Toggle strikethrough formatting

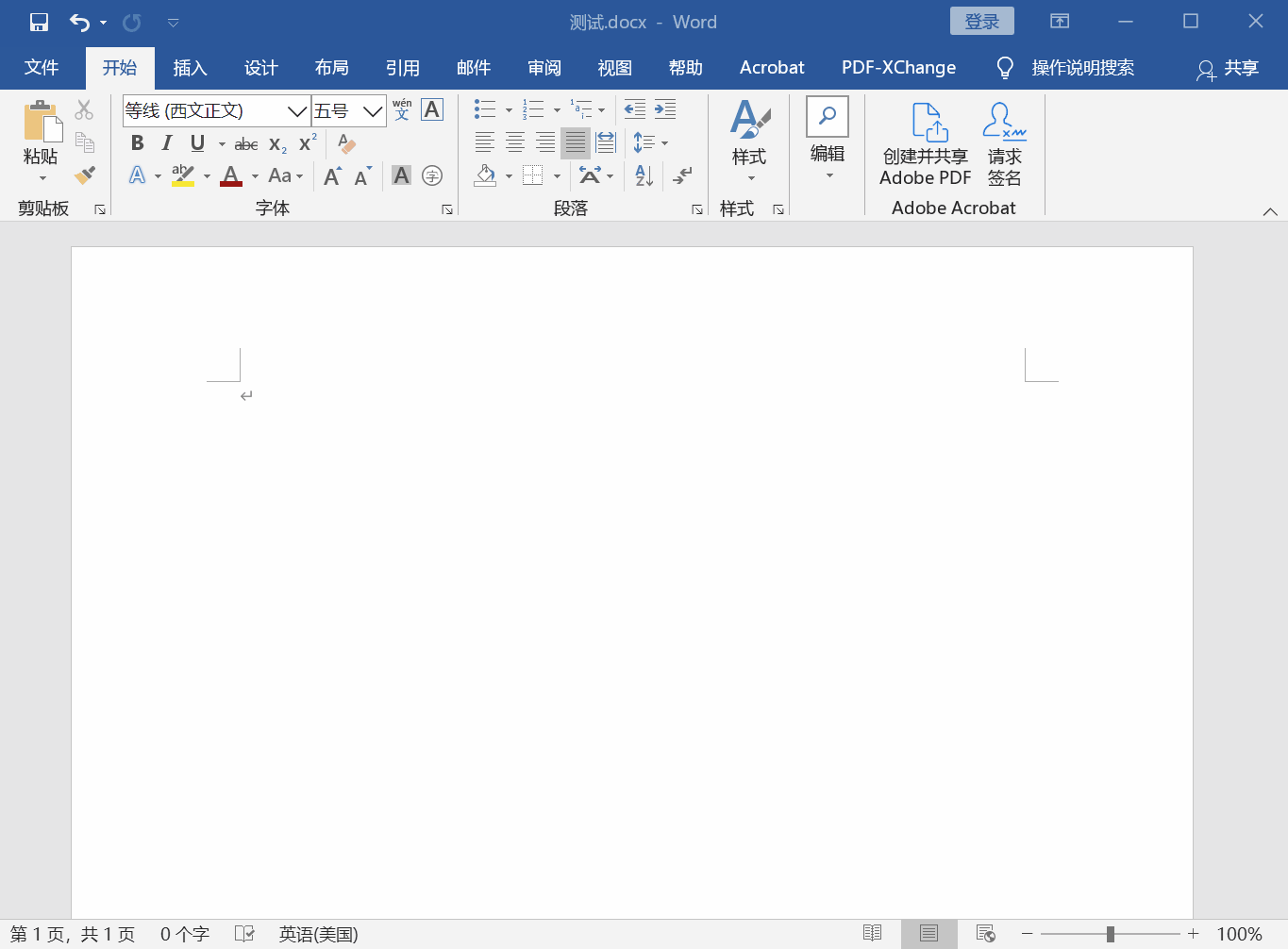click(246, 144)
